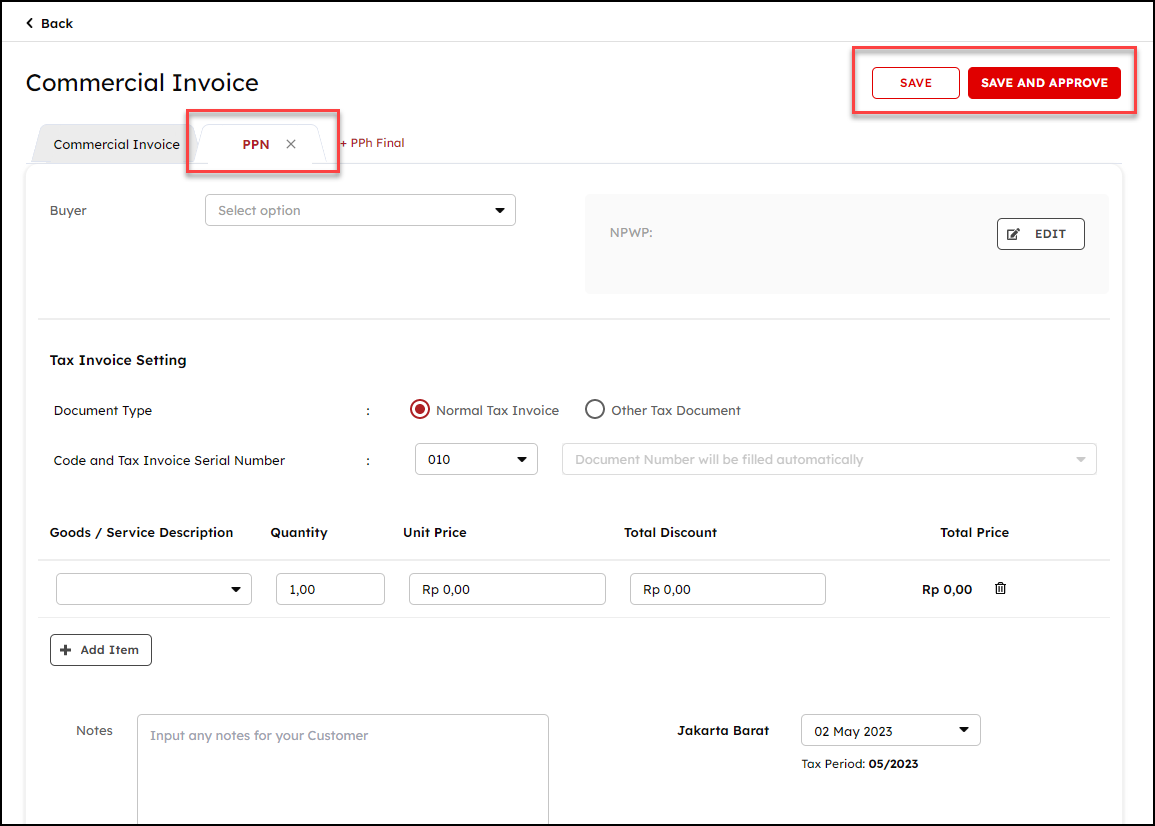The image size is (1155, 826).
Task: Click the Quantity input field
Action: coord(330,589)
